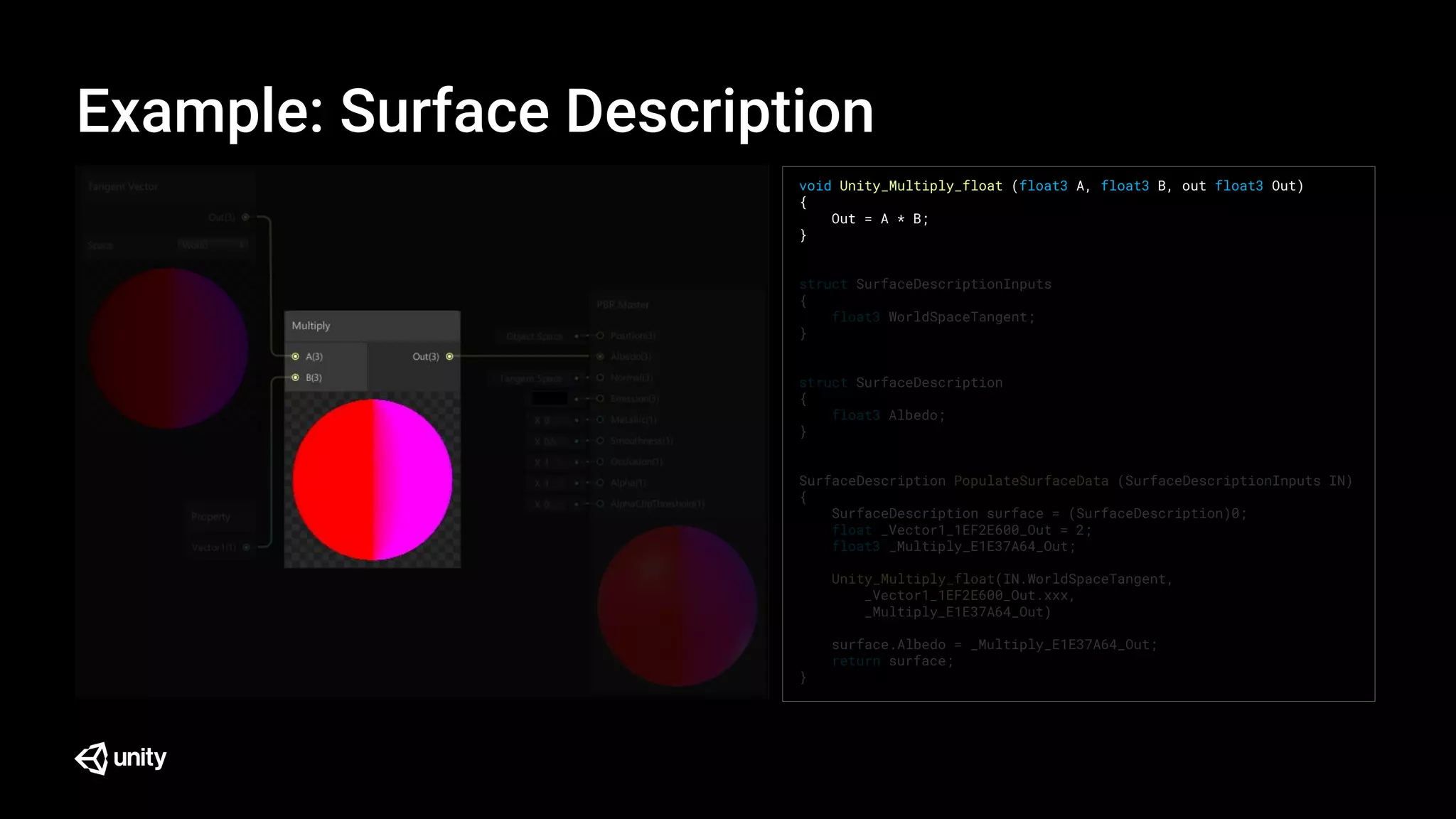Click the Metallic X value field
This screenshot has height=819, width=1456.
(x=550, y=420)
